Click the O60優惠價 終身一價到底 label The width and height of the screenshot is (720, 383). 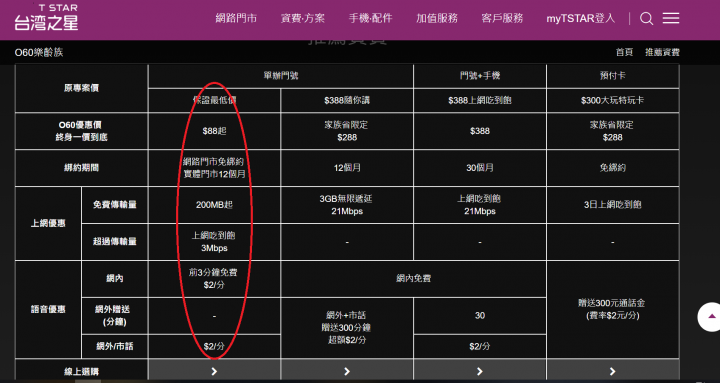coord(81,131)
